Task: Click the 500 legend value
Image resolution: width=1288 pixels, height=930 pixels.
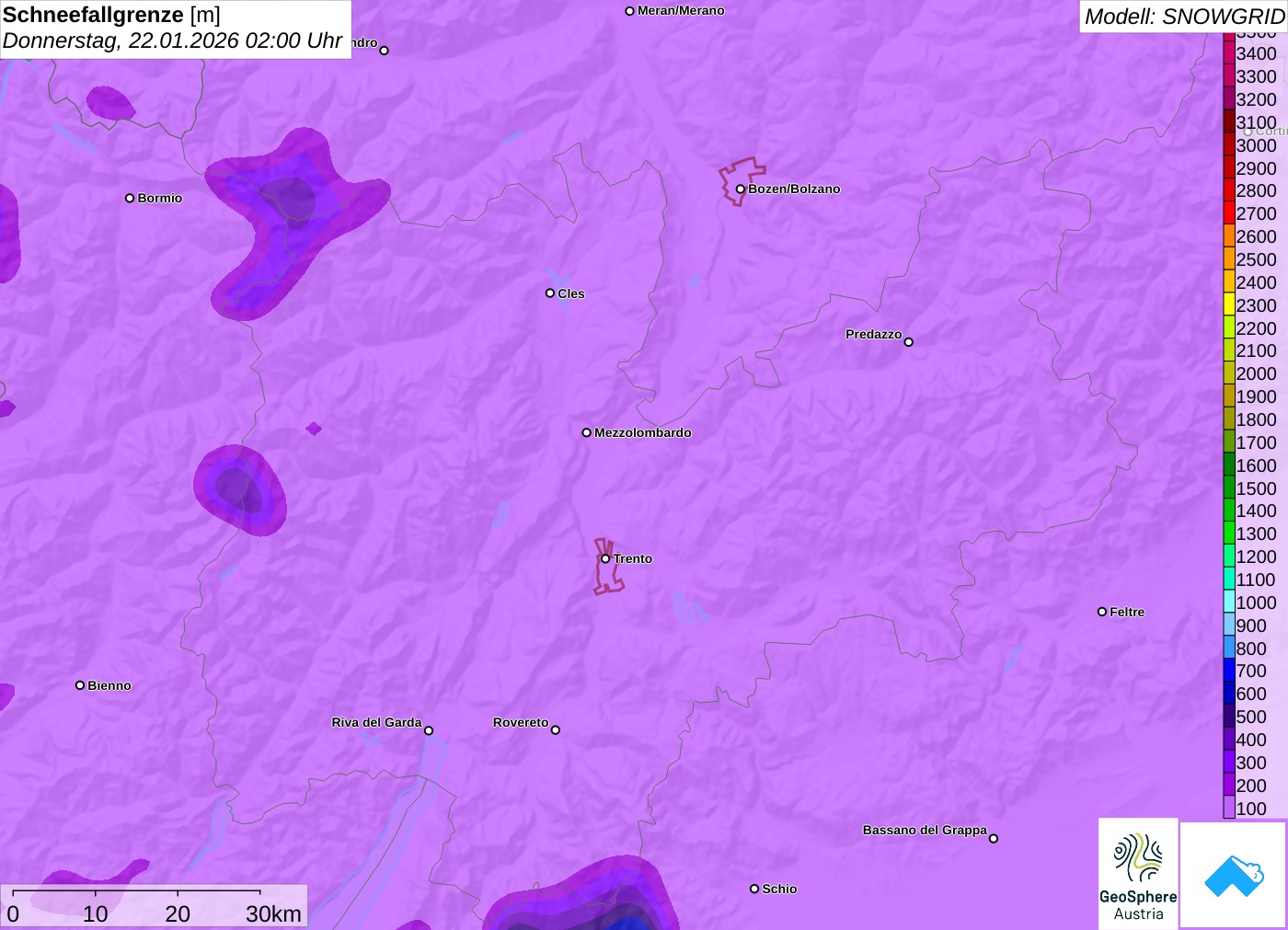Action: pyautogui.click(x=1251, y=717)
